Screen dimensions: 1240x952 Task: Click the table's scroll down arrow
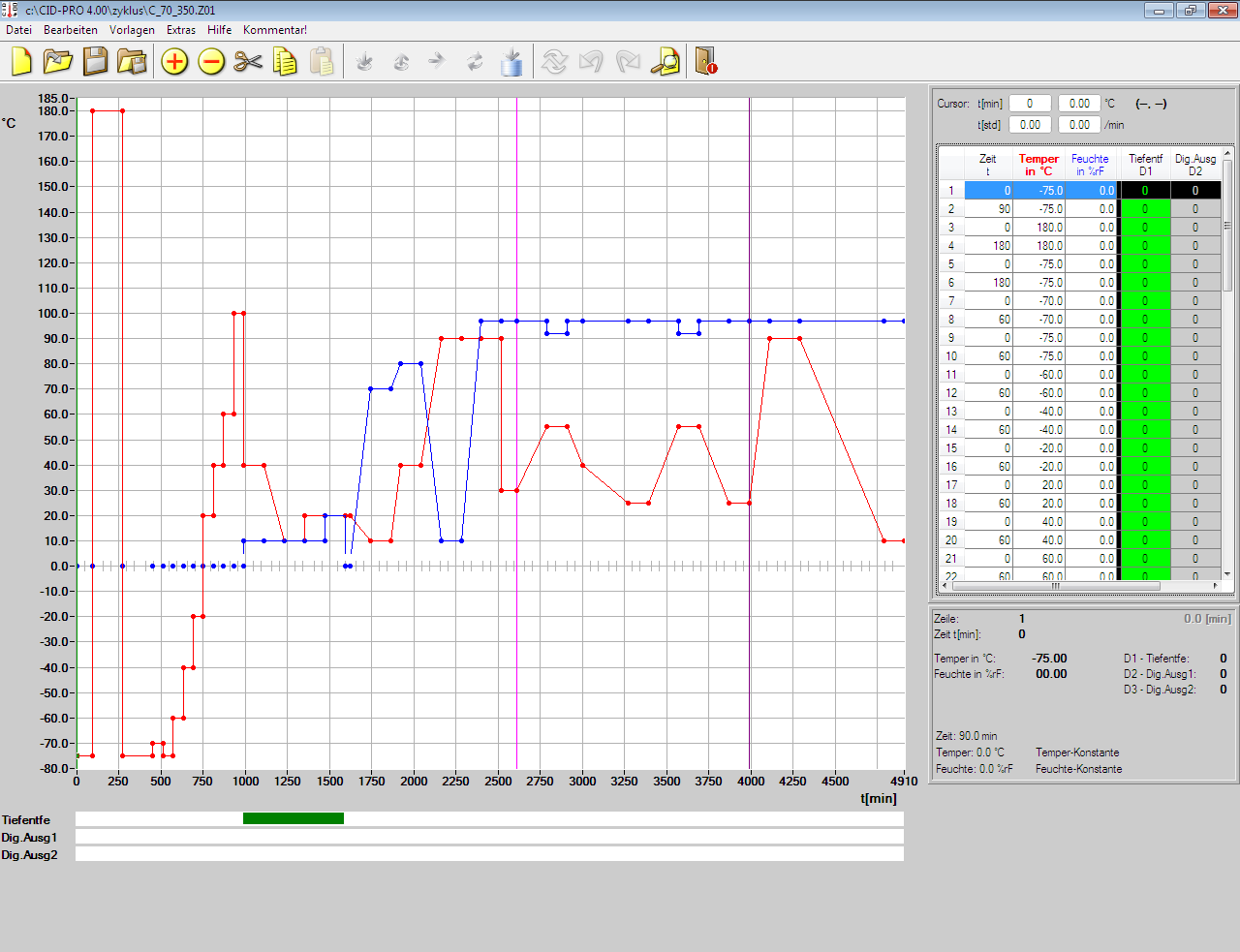[x=1227, y=573]
